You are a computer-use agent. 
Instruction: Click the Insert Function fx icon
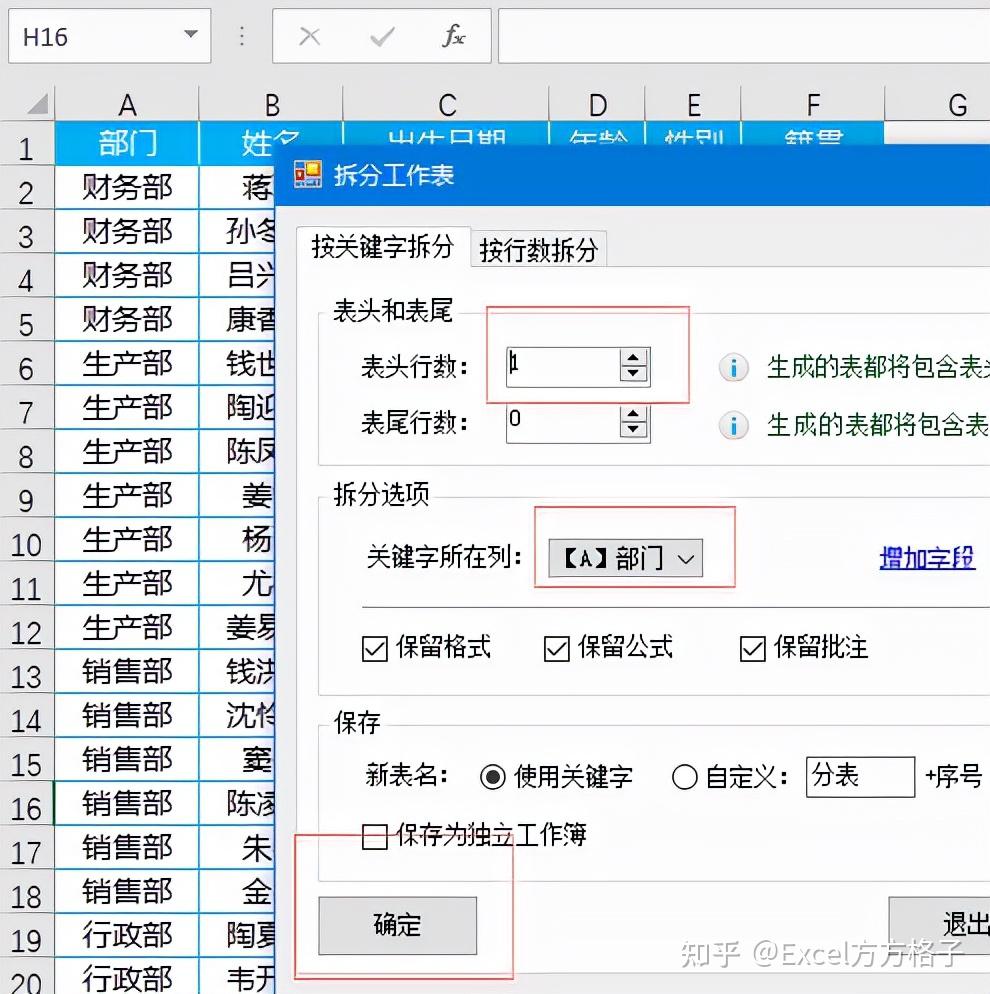pyautogui.click(x=453, y=36)
